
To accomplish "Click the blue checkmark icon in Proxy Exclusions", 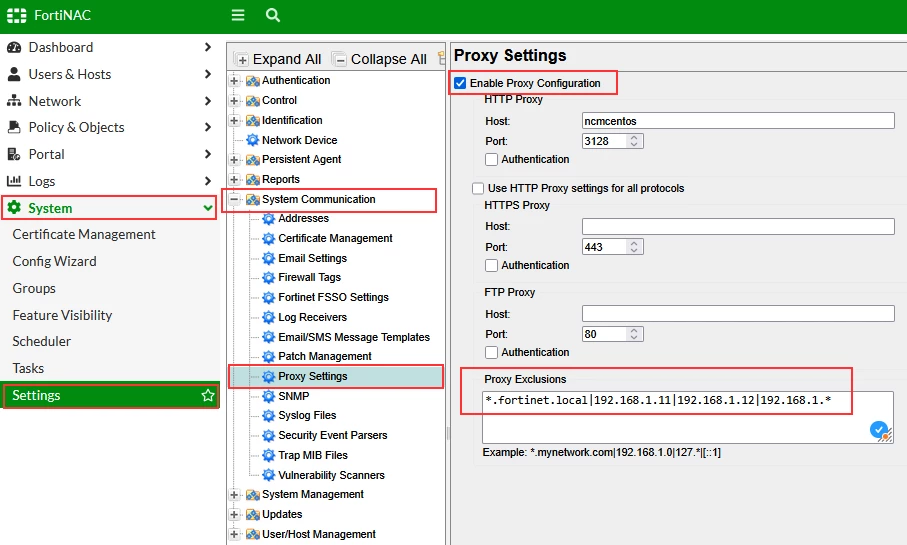I will (x=879, y=430).
